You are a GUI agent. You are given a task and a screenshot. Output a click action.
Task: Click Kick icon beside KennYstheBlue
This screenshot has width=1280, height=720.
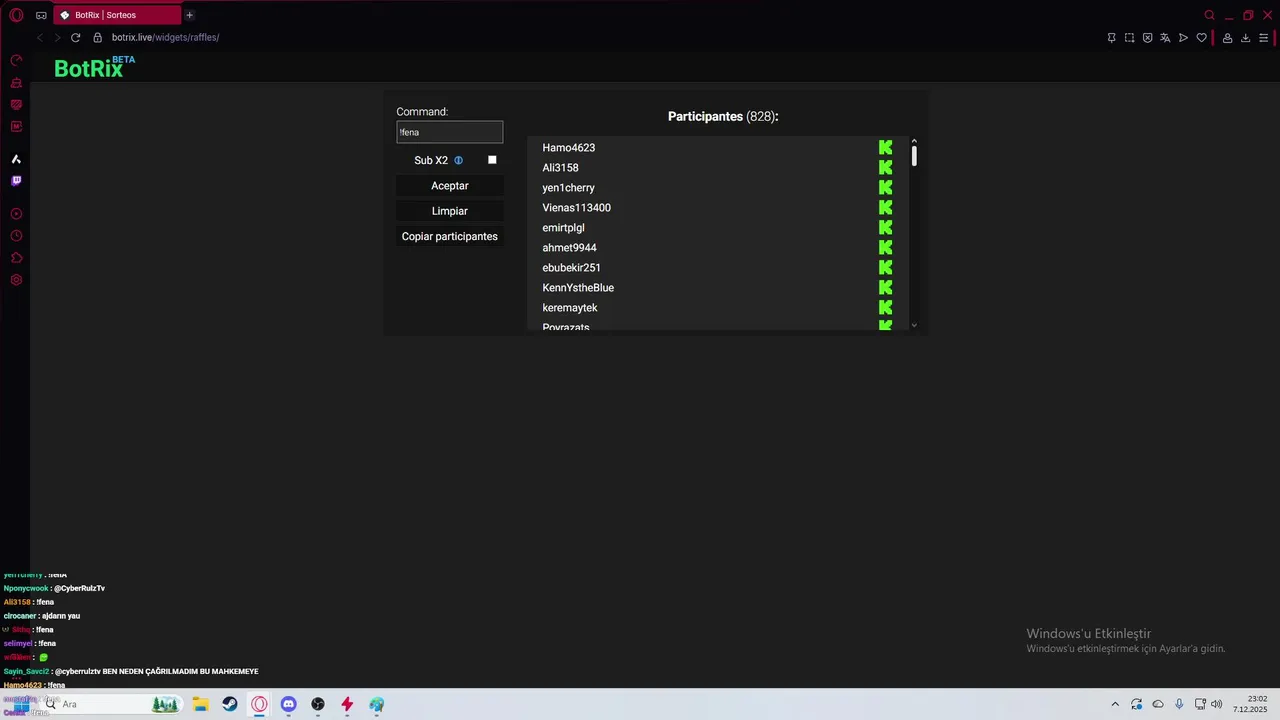[885, 288]
